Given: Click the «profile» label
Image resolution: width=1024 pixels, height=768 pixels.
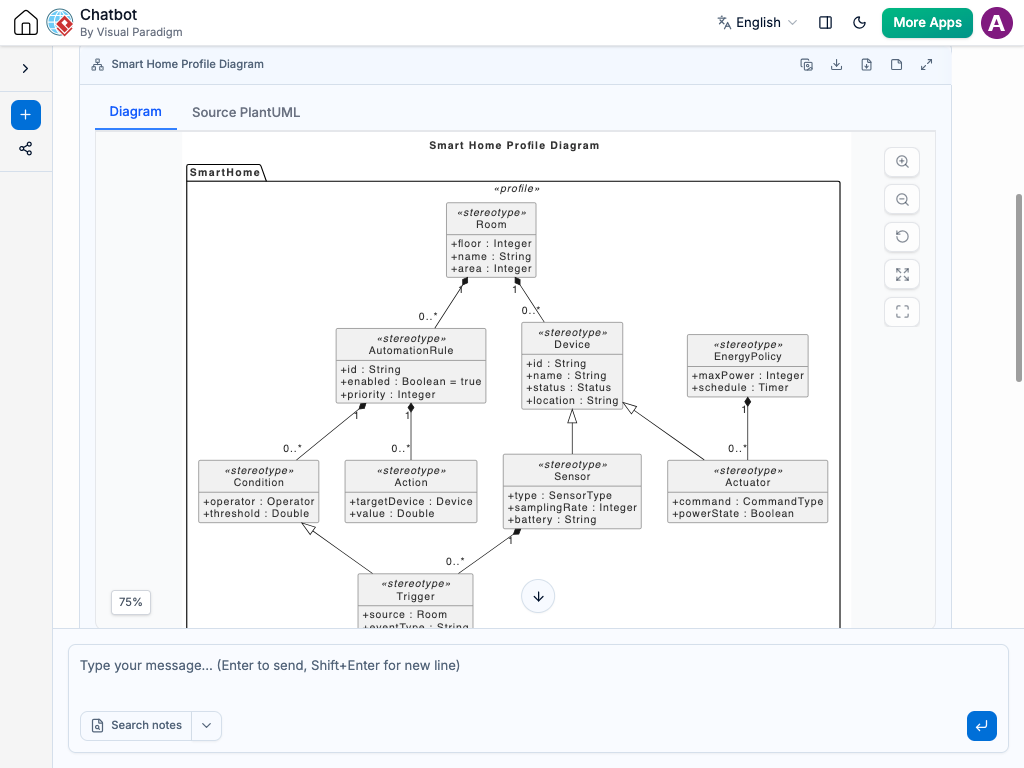Looking at the screenshot, I should [x=517, y=189].
